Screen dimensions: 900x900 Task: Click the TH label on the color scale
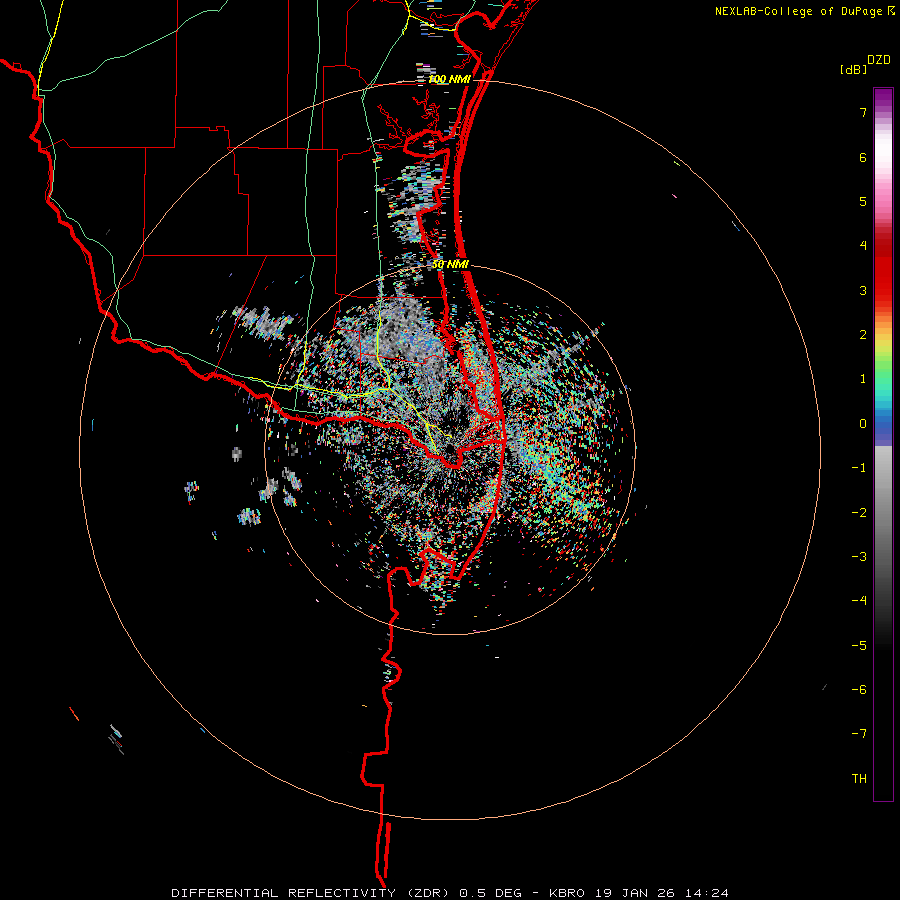tap(859, 779)
